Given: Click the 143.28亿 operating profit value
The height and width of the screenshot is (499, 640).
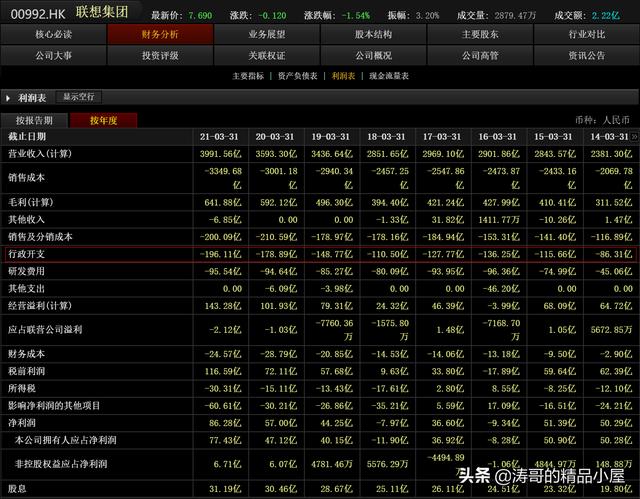Looking at the screenshot, I should (x=223, y=306).
